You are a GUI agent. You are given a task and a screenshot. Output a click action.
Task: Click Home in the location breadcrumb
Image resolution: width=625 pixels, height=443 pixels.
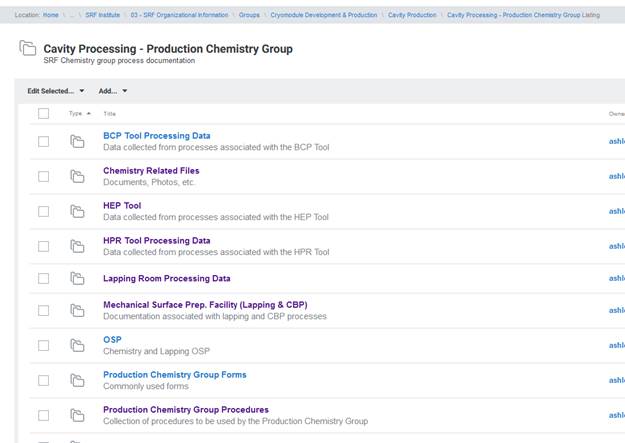51,15
